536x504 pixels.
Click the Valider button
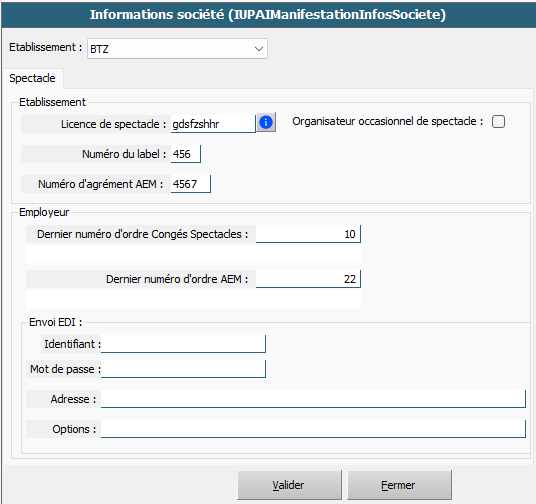pos(289,485)
